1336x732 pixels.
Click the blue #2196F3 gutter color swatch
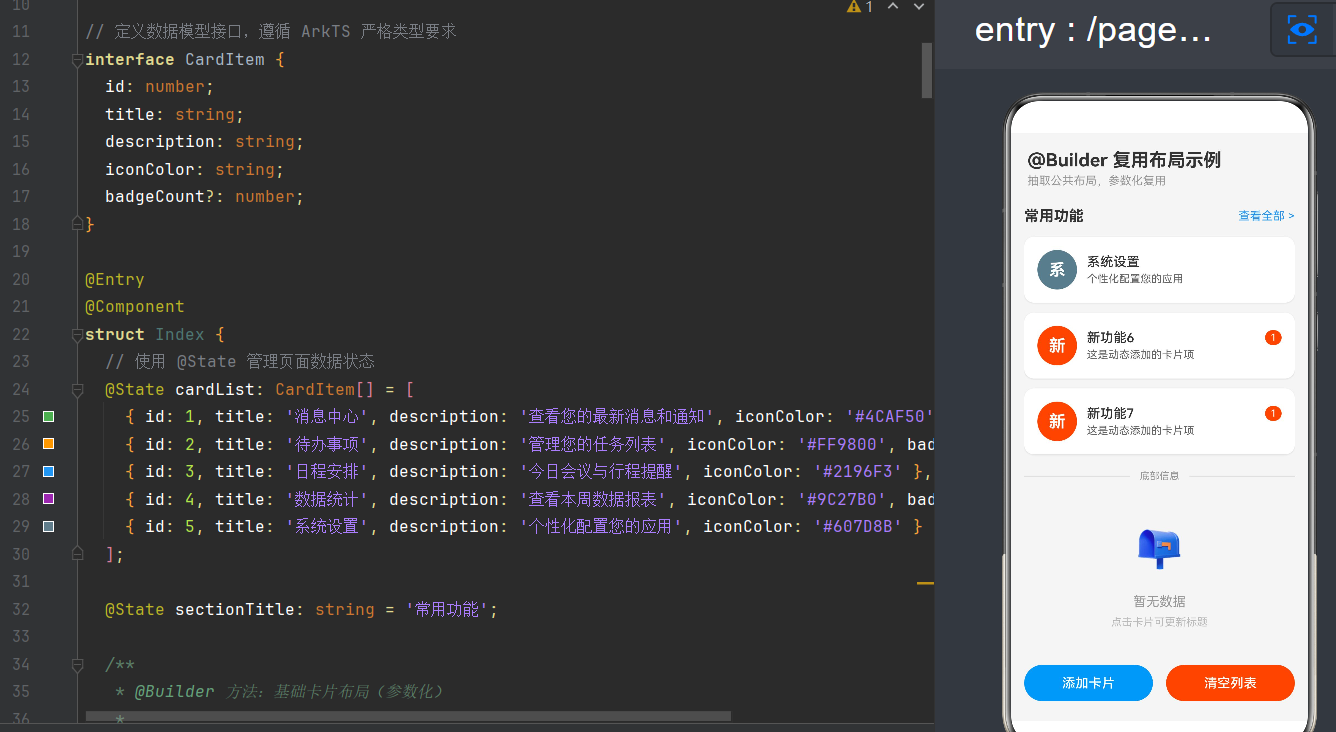coord(48,471)
